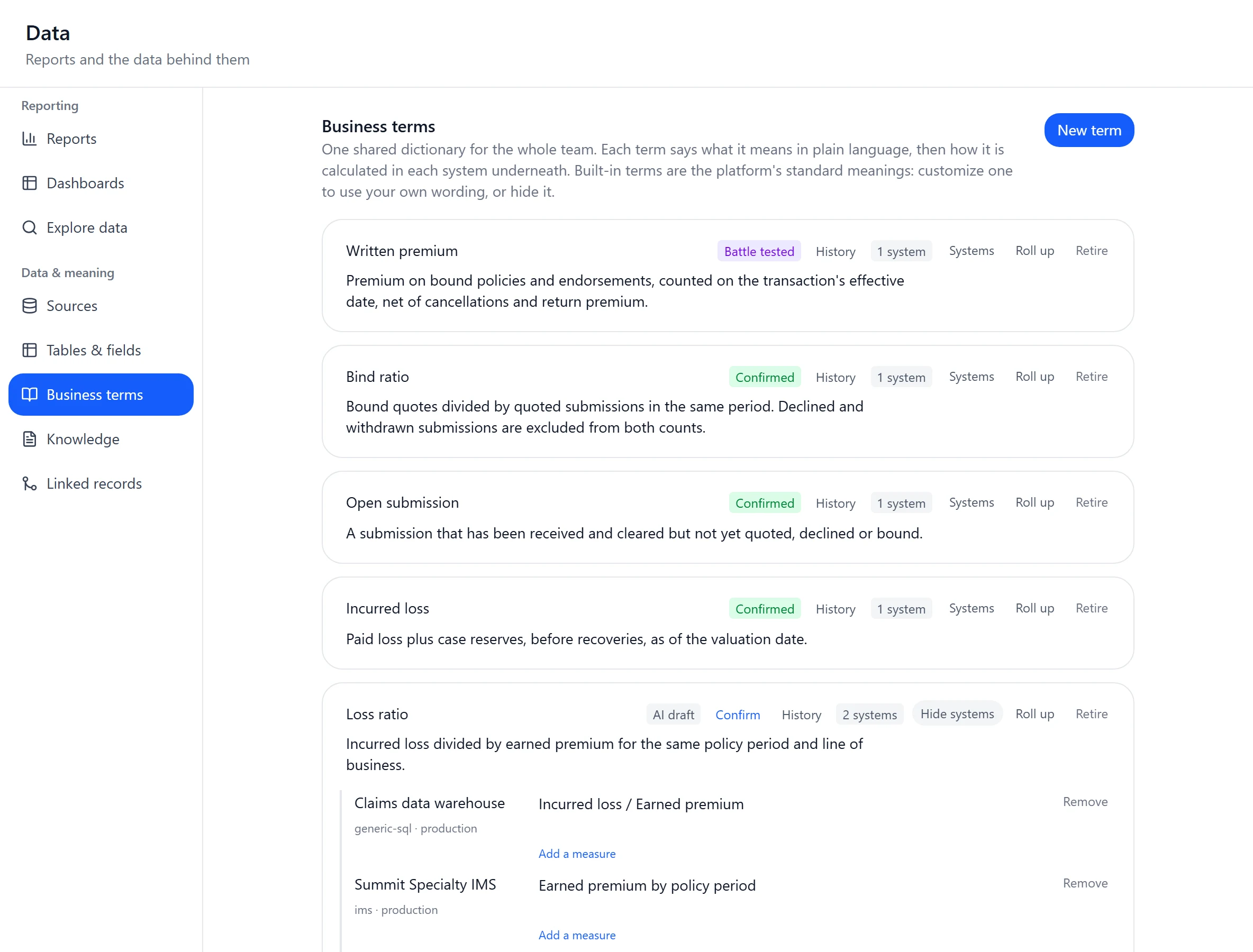The height and width of the screenshot is (952, 1253).
Task: Show Systems for Incurred loss
Action: pyautogui.click(x=971, y=608)
